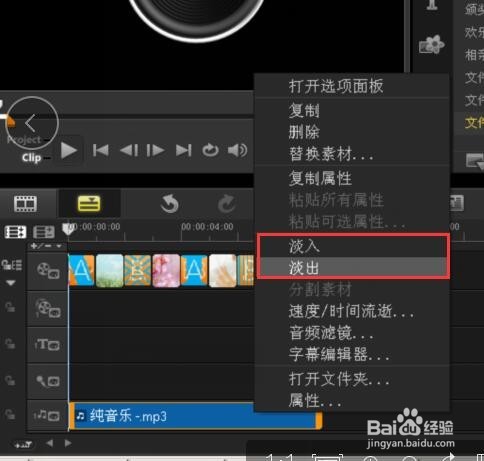Select the green meadow clip thumbnail
The image size is (484, 461).
point(110,270)
